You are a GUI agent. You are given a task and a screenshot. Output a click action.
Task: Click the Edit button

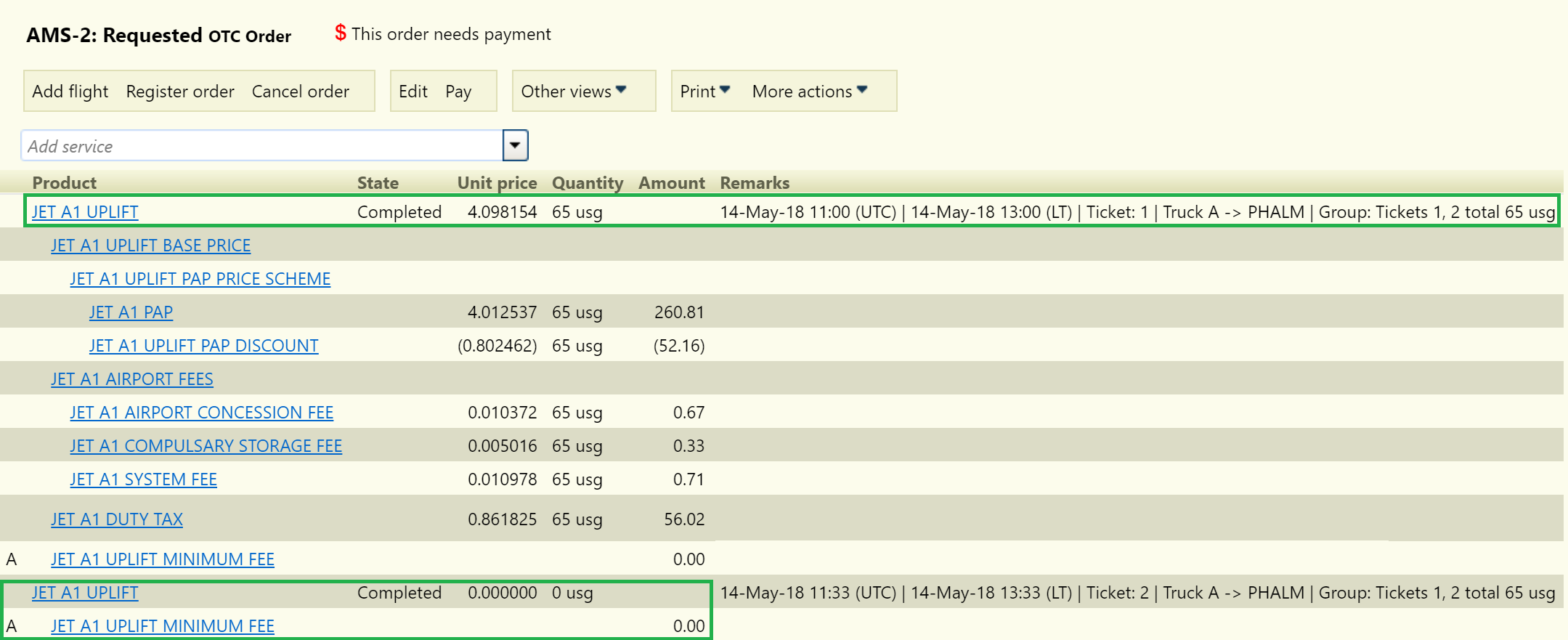tap(413, 92)
